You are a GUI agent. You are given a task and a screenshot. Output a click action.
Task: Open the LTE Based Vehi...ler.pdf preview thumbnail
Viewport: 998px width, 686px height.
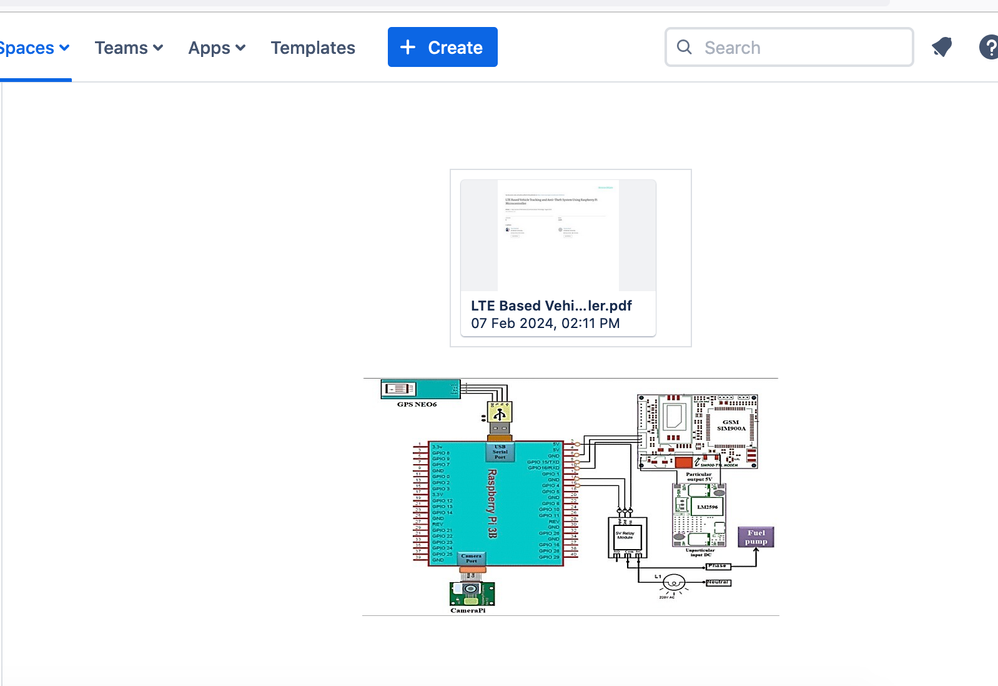point(558,235)
